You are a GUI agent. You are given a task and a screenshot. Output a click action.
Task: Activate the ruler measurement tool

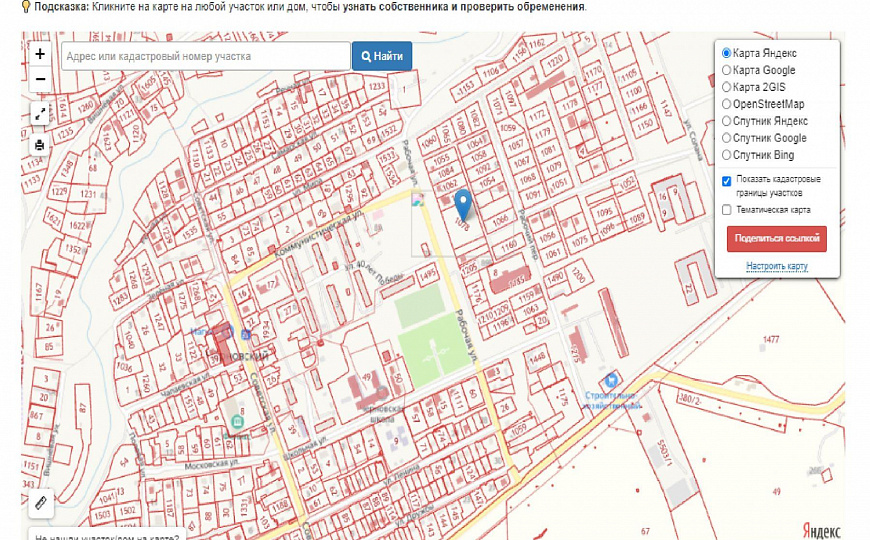pyautogui.click(x=40, y=503)
